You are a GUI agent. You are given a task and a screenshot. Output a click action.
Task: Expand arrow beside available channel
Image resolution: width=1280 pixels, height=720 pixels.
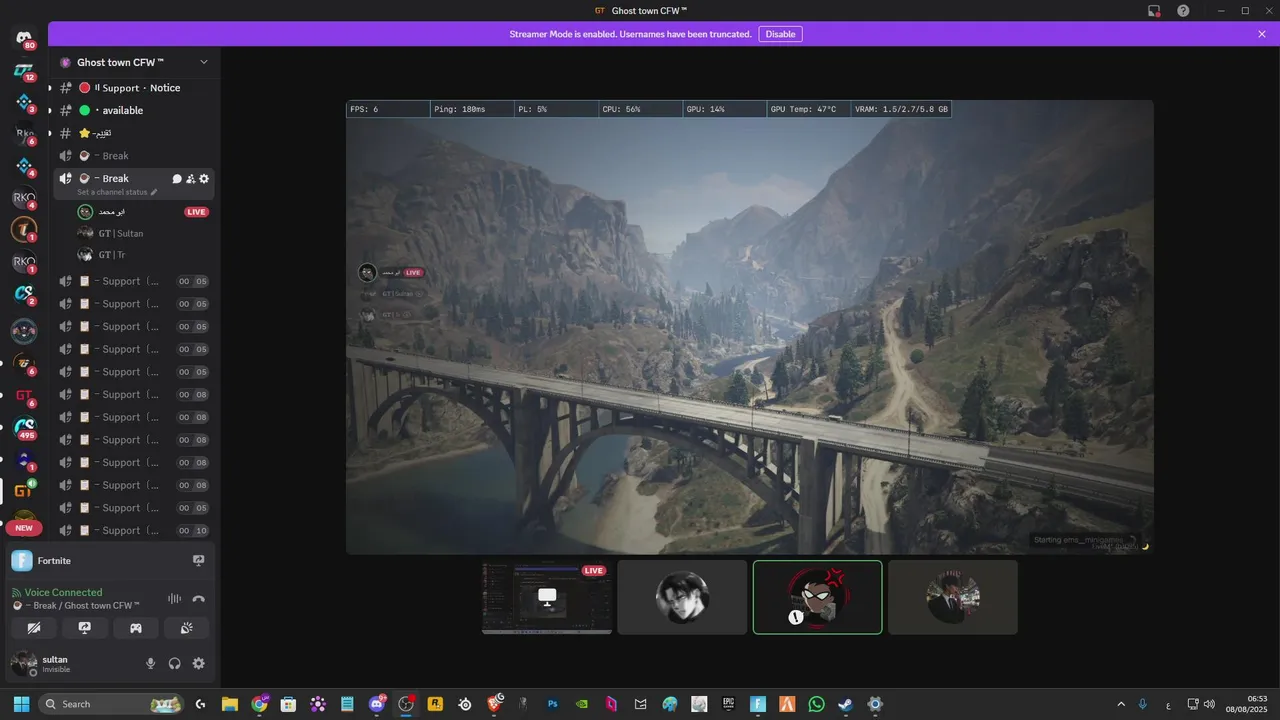coord(50,110)
